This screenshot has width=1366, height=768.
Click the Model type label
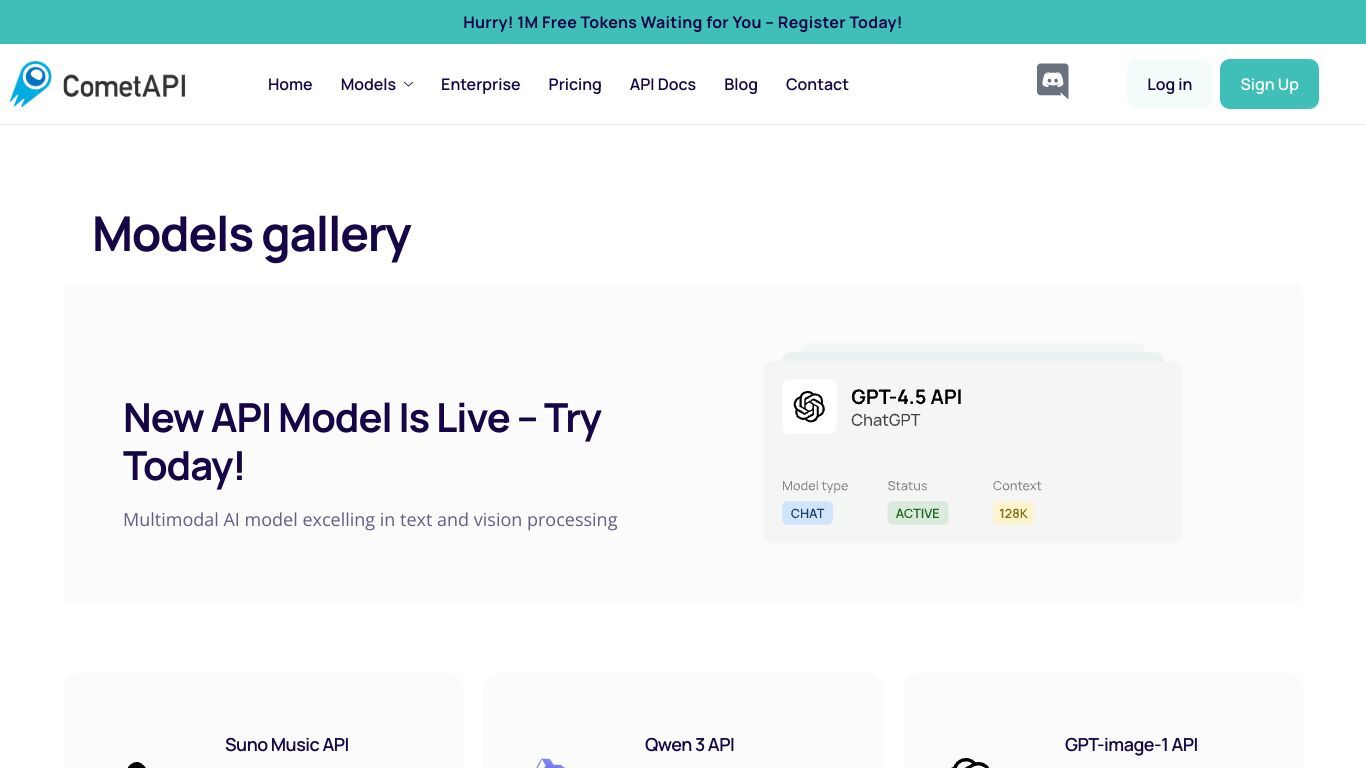pyautogui.click(x=815, y=486)
